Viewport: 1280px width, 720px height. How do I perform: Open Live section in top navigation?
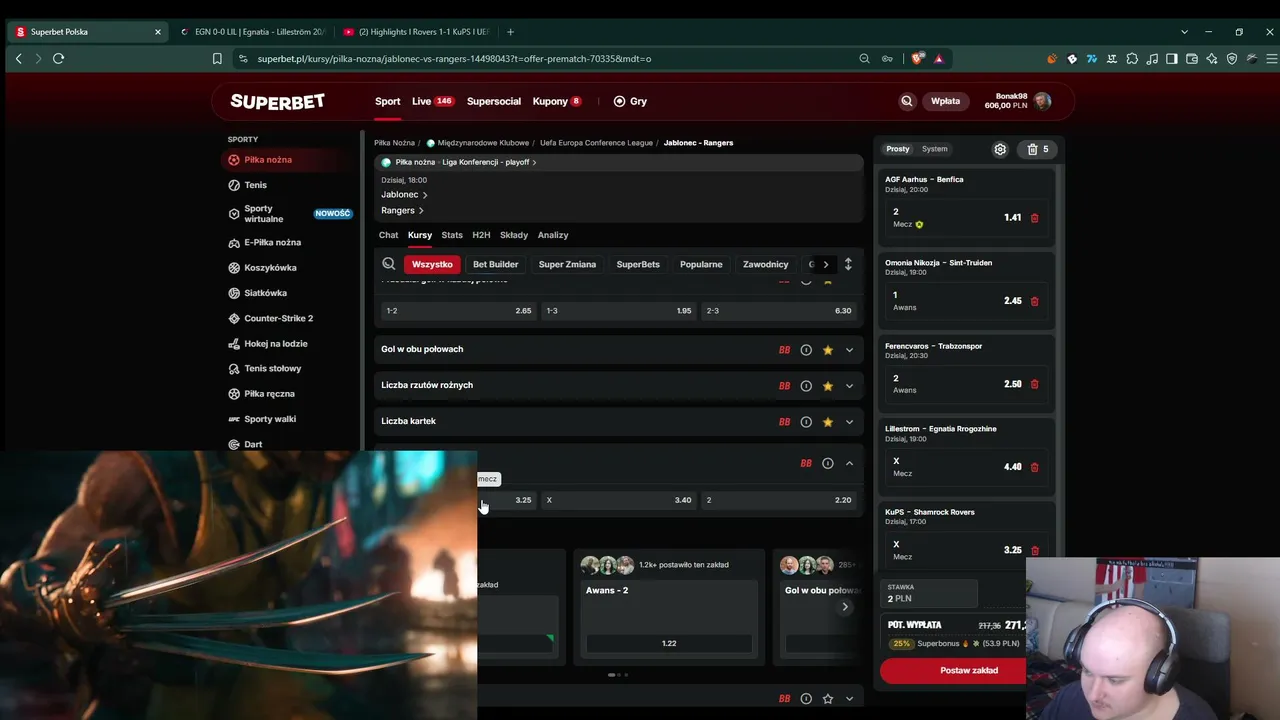click(432, 101)
